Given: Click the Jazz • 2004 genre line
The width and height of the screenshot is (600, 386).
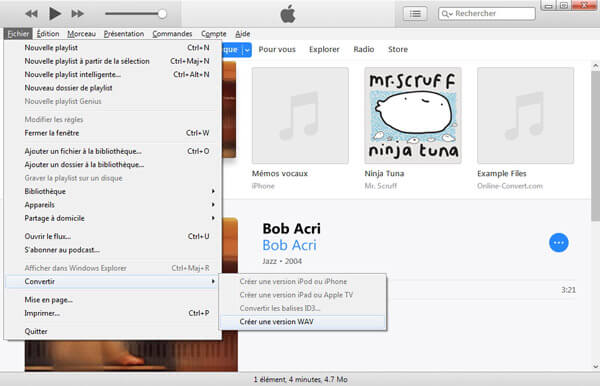Looking at the screenshot, I should pos(282,261).
